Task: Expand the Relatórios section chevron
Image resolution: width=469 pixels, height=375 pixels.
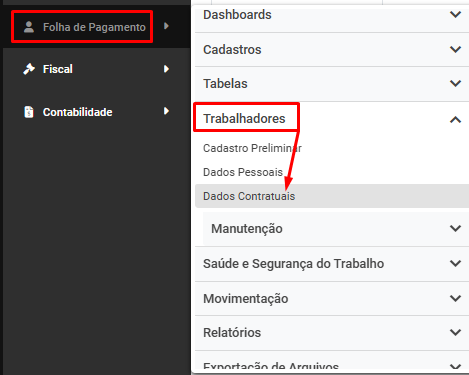Action: click(x=455, y=332)
